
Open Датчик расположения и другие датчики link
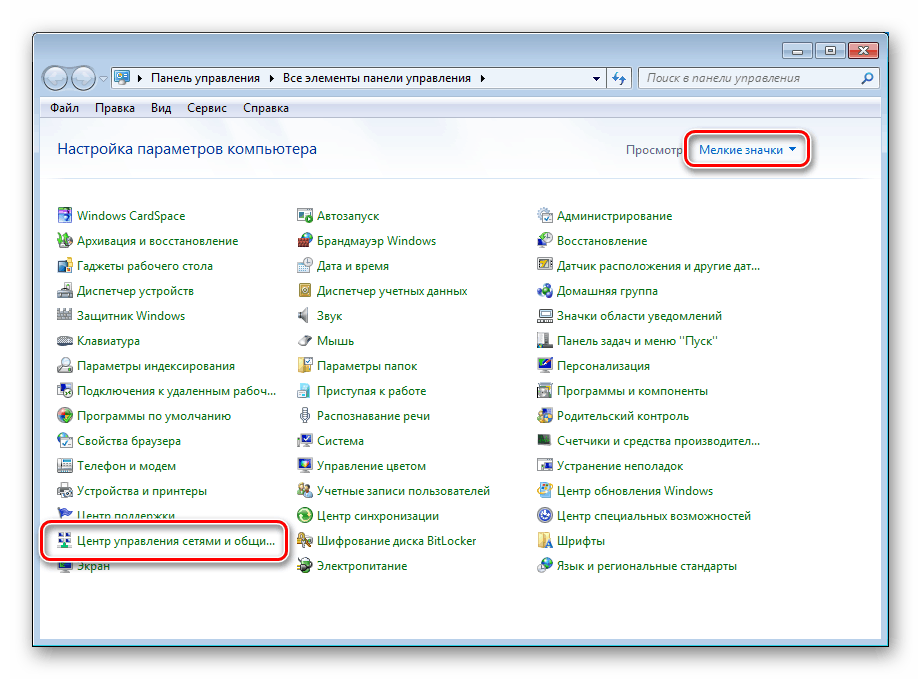[x=658, y=266]
